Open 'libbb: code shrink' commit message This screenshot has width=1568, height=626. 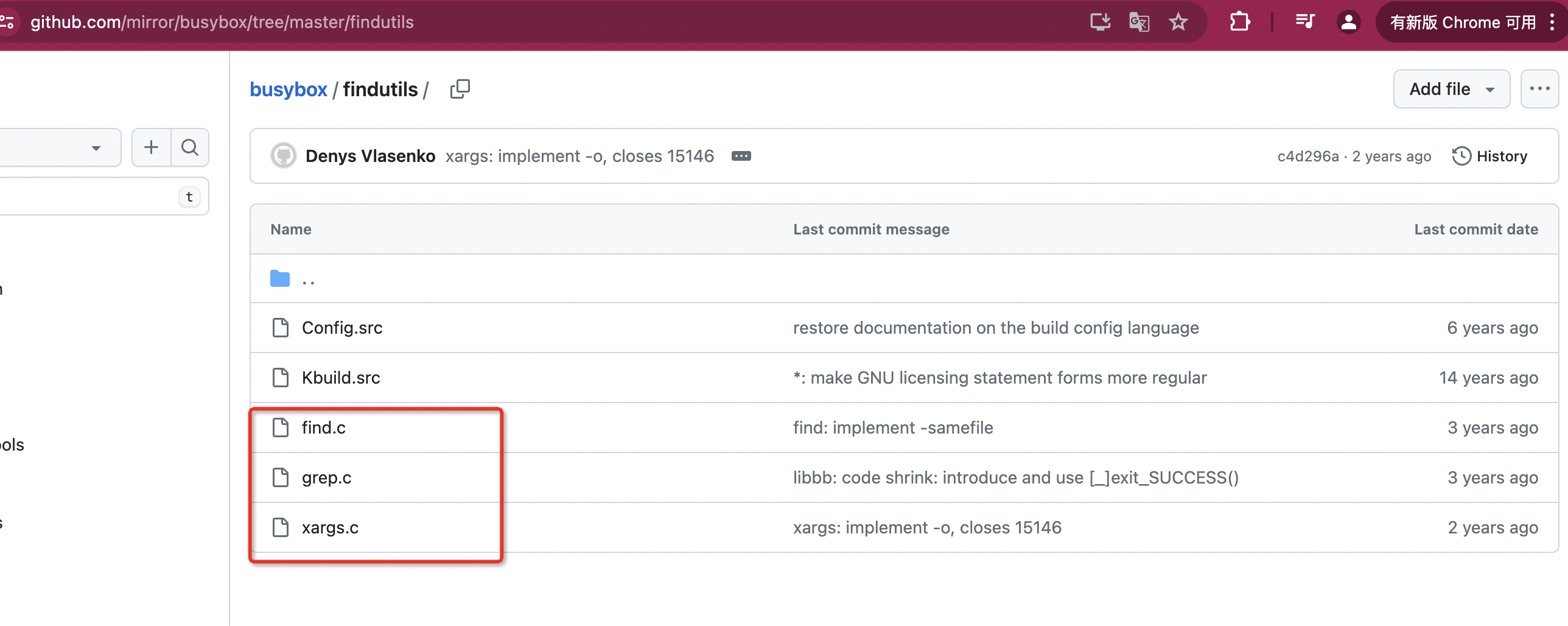pyautogui.click(x=1016, y=477)
